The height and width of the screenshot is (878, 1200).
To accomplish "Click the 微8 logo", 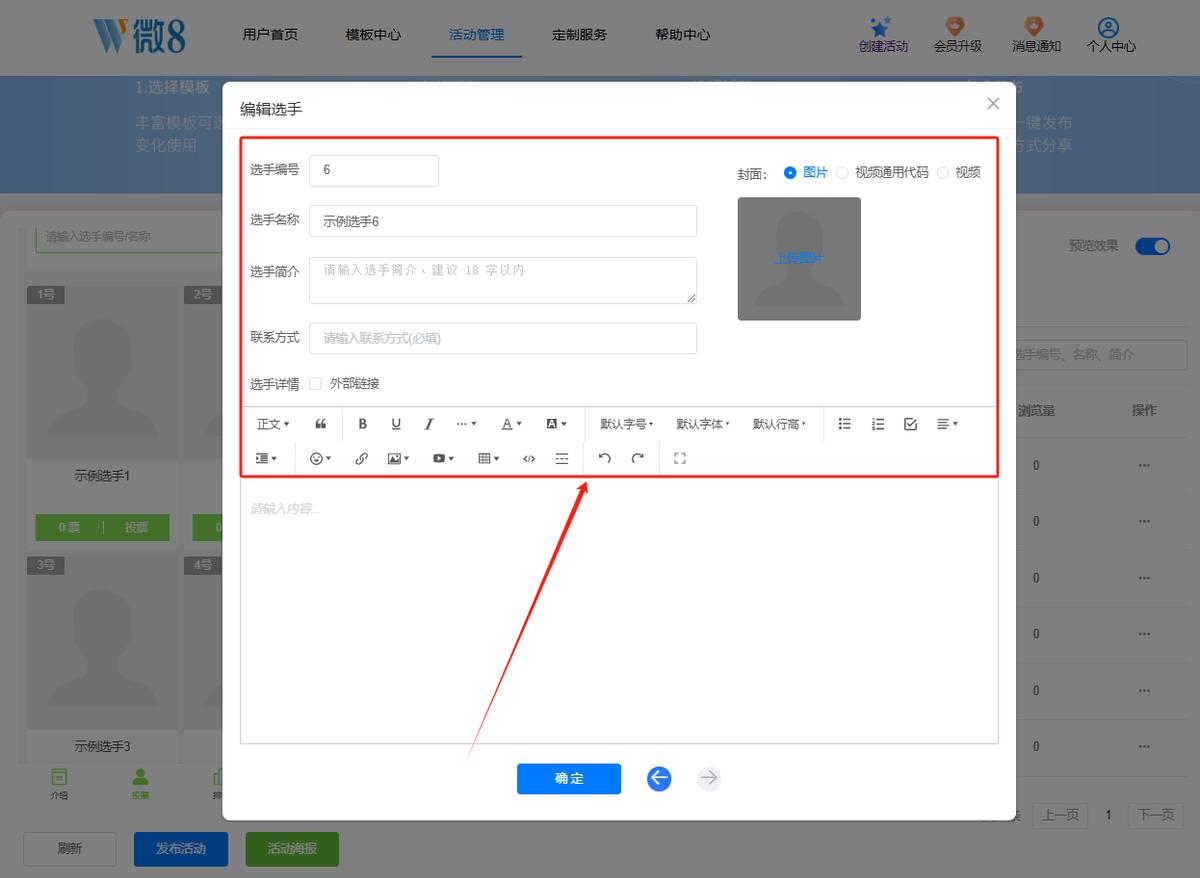I will pyautogui.click(x=139, y=35).
